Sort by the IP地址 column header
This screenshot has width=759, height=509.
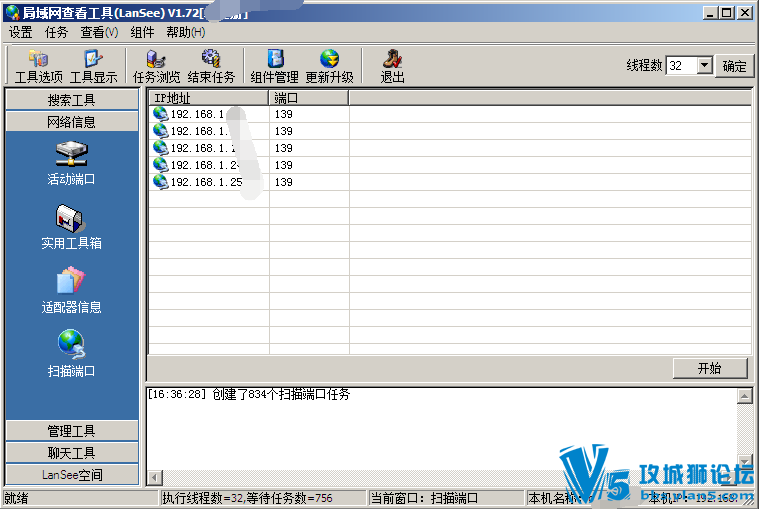(x=209, y=98)
